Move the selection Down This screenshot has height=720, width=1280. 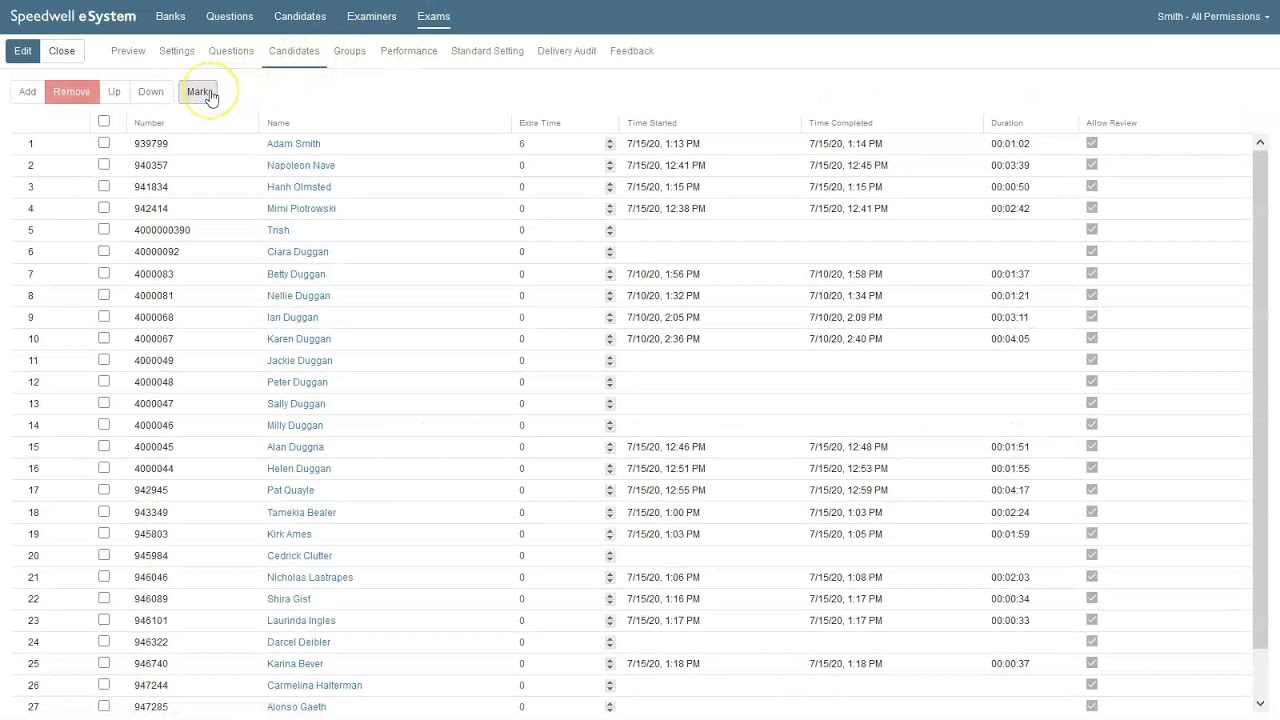click(151, 92)
